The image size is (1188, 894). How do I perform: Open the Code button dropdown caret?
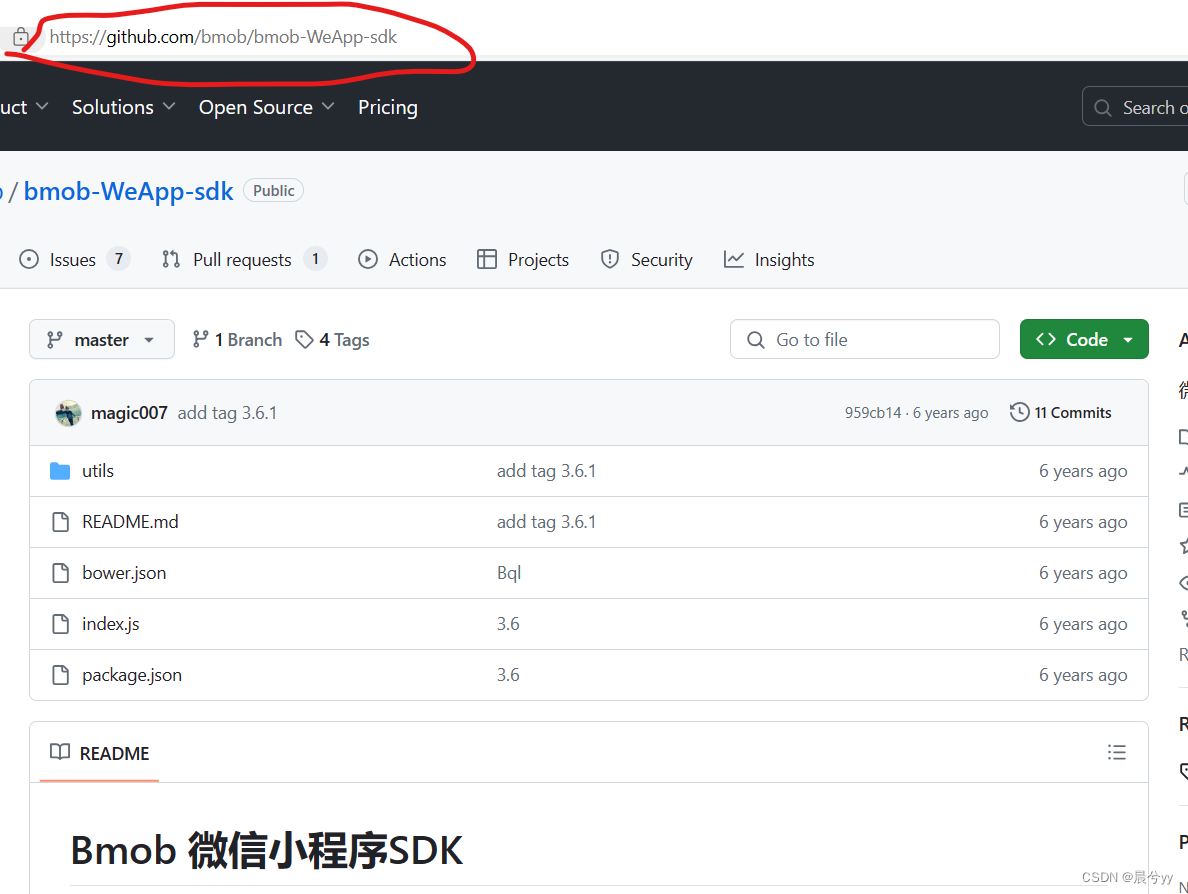tap(1128, 340)
